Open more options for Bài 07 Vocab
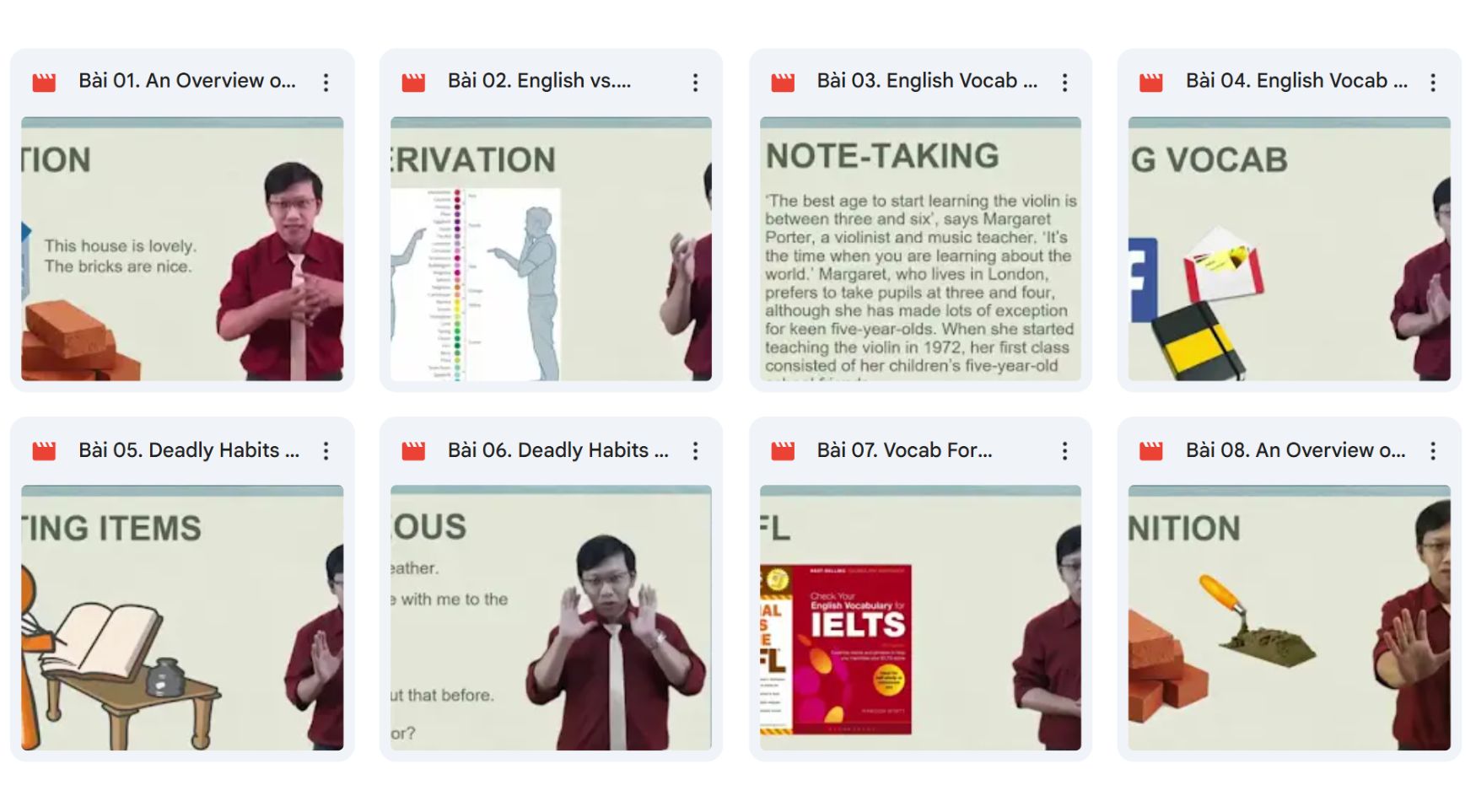 pos(1064,451)
